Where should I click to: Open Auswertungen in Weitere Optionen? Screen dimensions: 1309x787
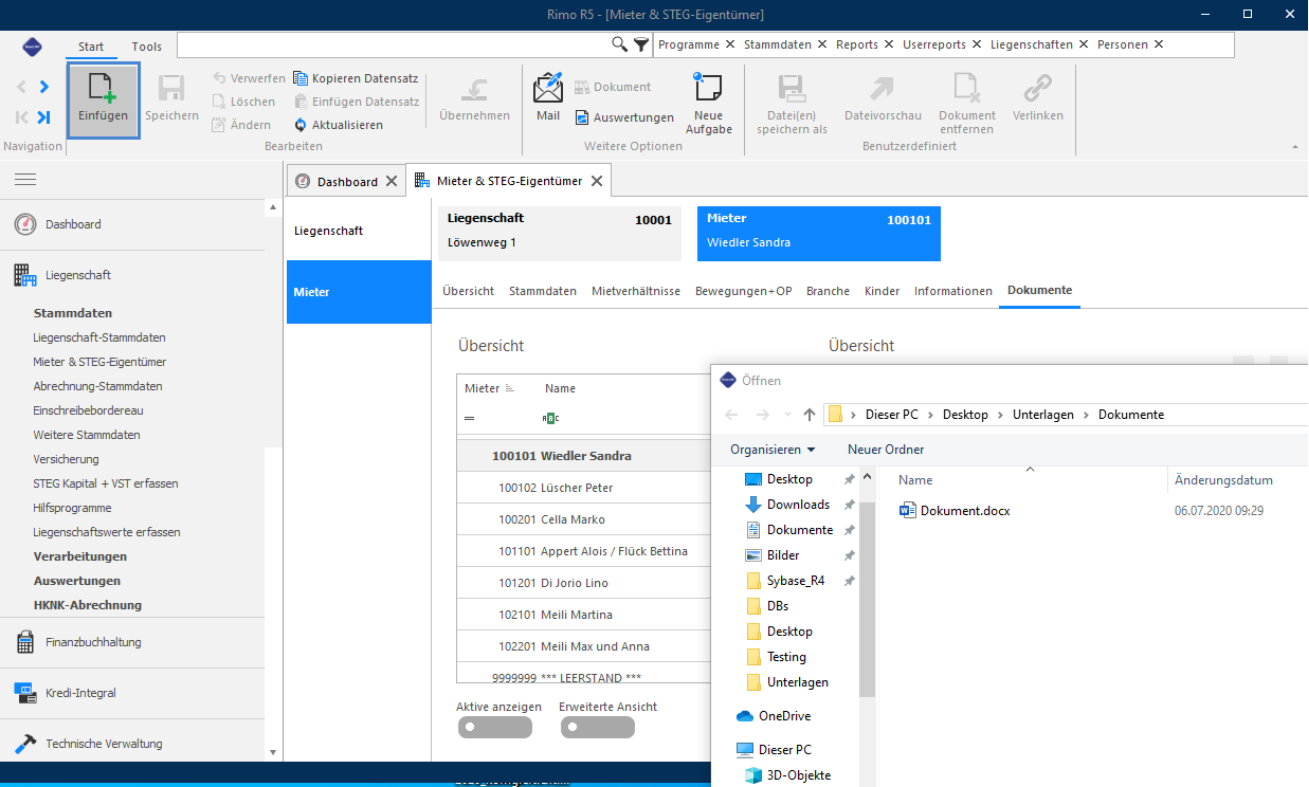(x=624, y=117)
